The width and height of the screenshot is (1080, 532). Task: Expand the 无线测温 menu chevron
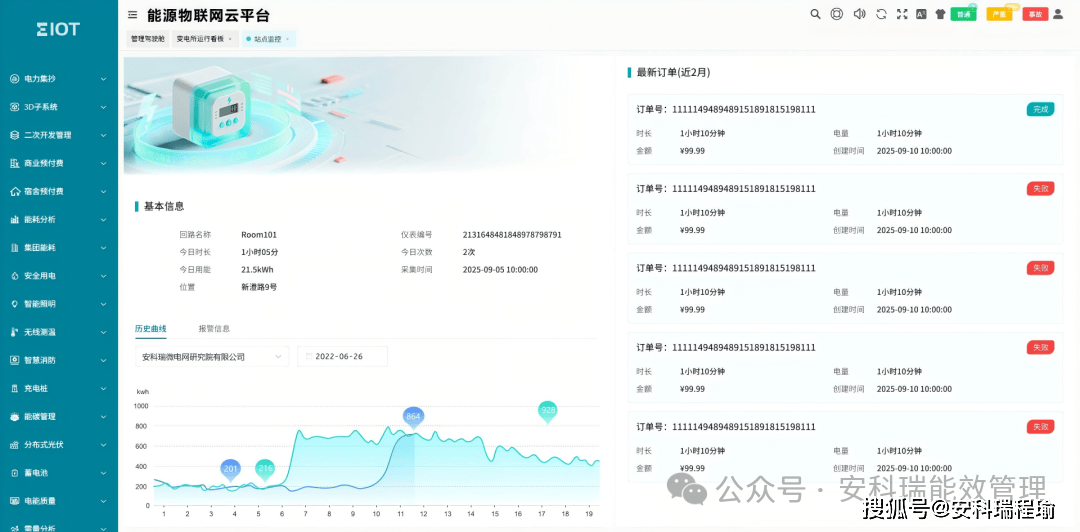point(103,332)
